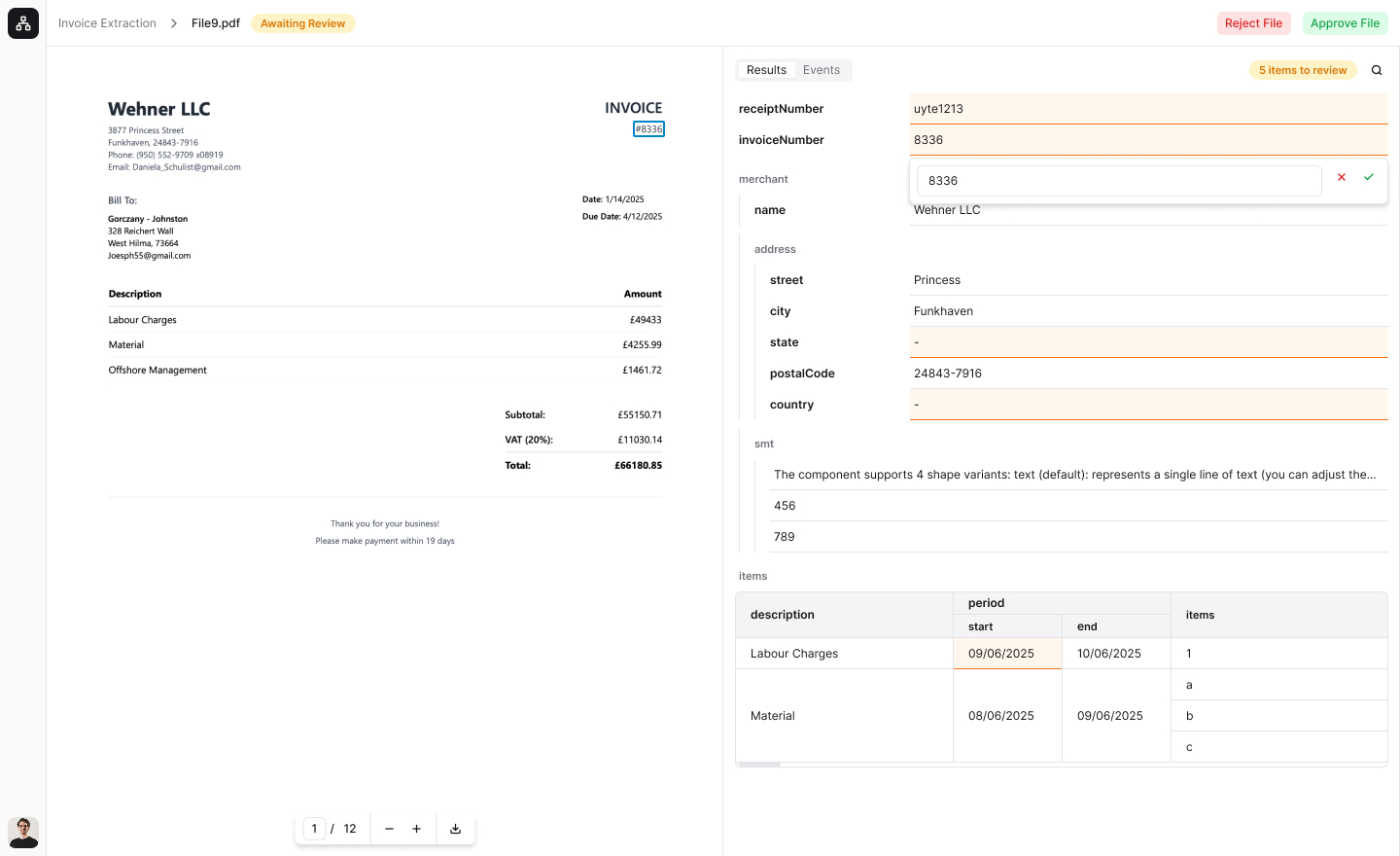Click the Total amount £66180.85 on invoice
This screenshot has height=856, width=1400.
pyautogui.click(x=639, y=466)
